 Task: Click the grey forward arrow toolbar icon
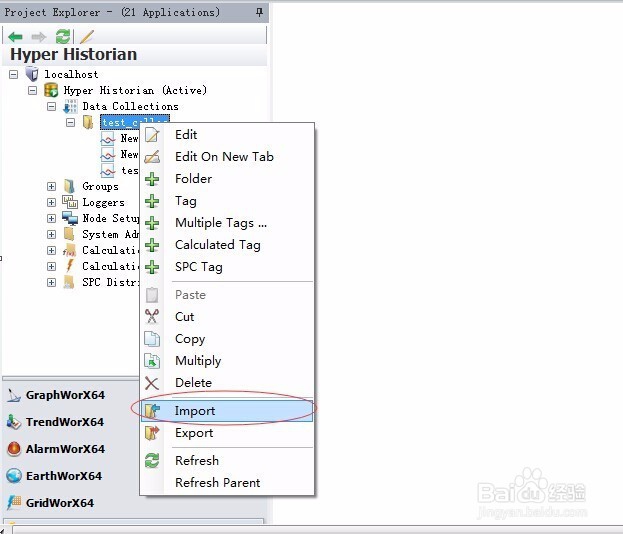coord(39,37)
